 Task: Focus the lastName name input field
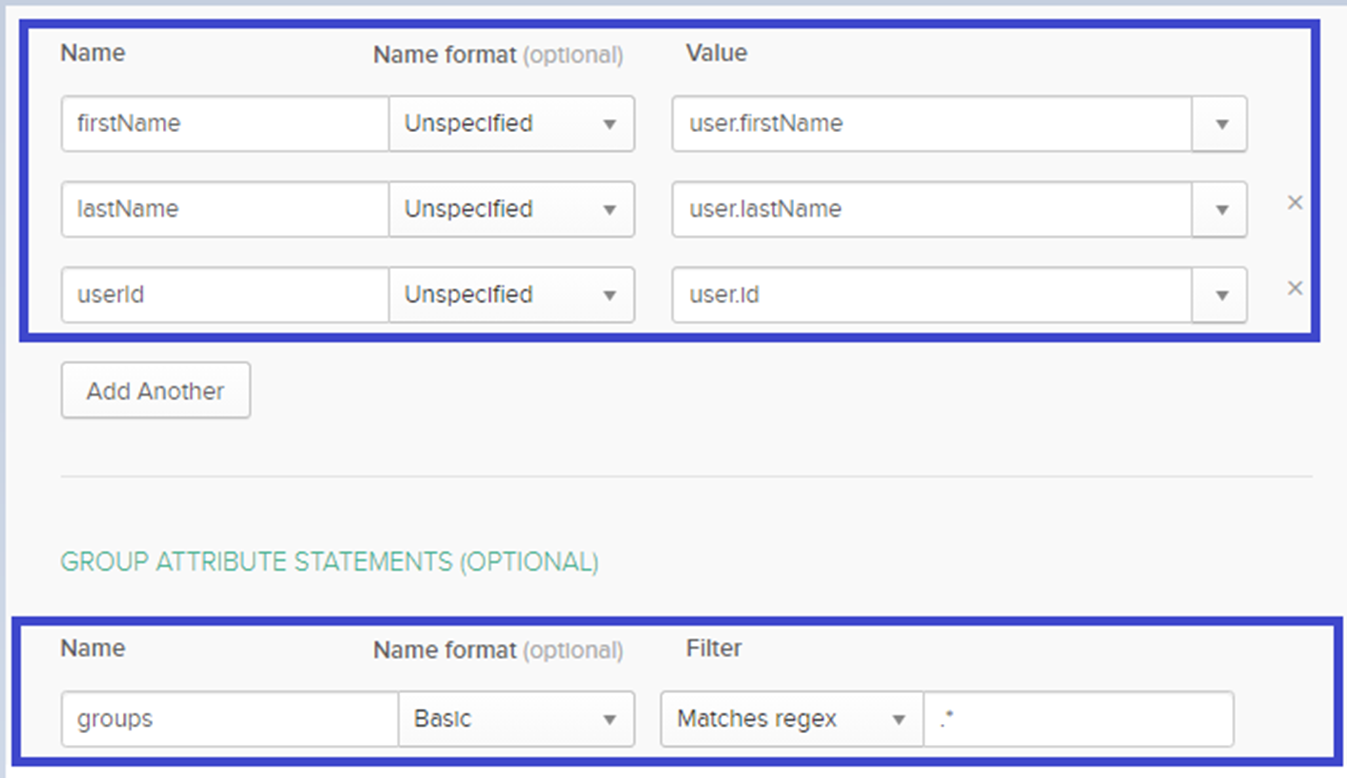225,209
